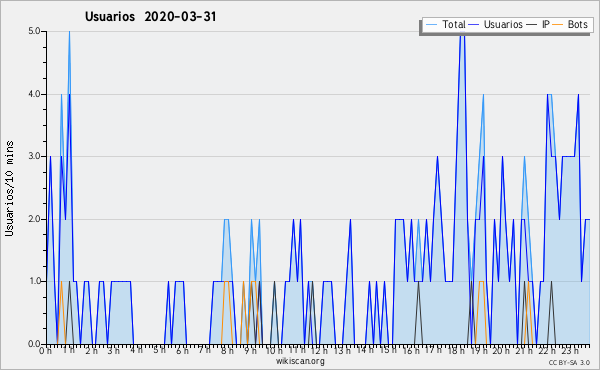This screenshot has width=600, height=370.
Task: Click the dark blue Usuarios legend line
Action: pos(474,25)
